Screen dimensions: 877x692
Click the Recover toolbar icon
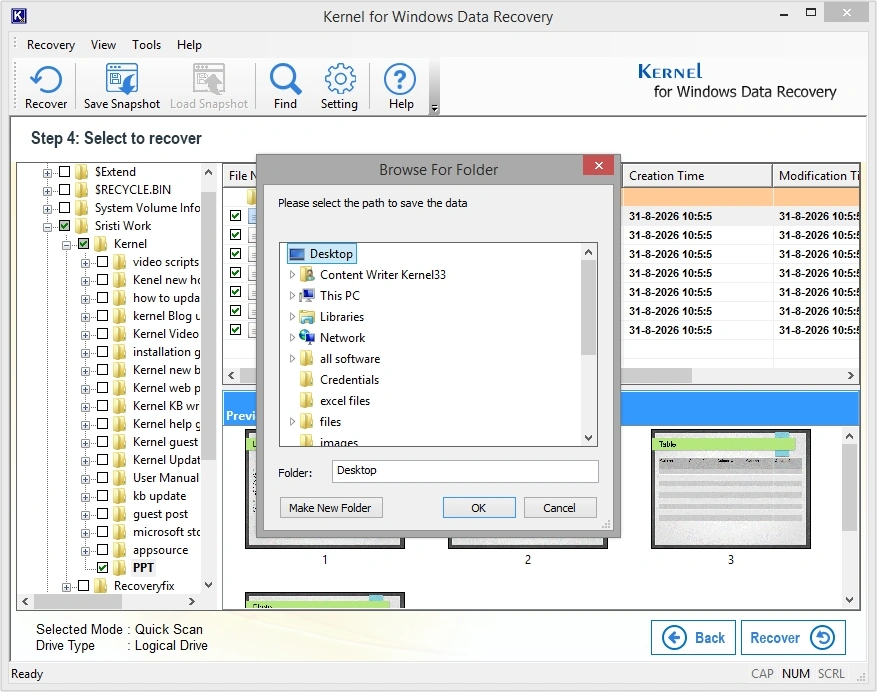45,86
